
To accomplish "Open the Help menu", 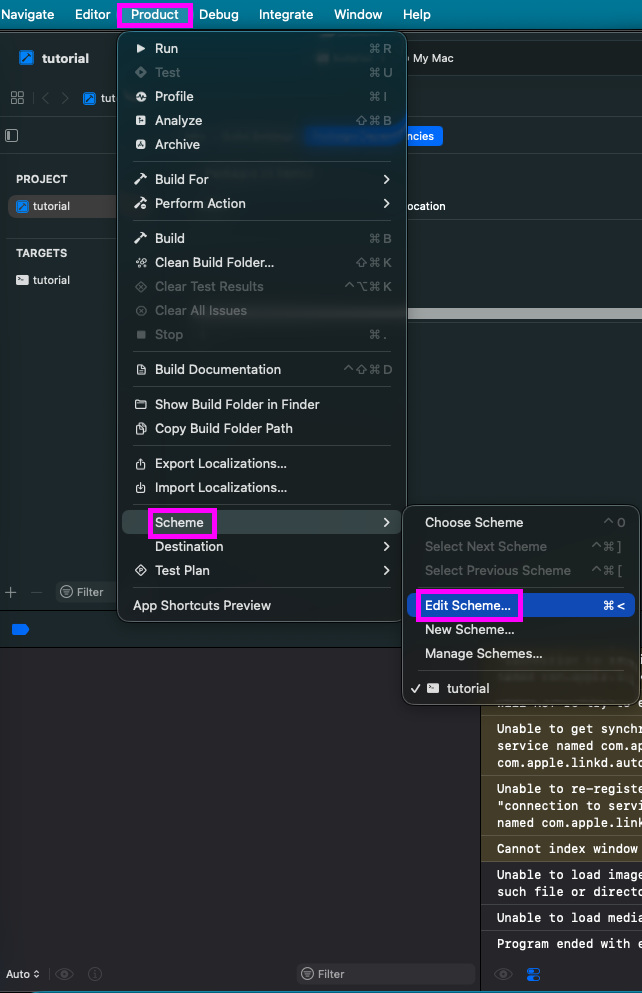I will pyautogui.click(x=417, y=15).
